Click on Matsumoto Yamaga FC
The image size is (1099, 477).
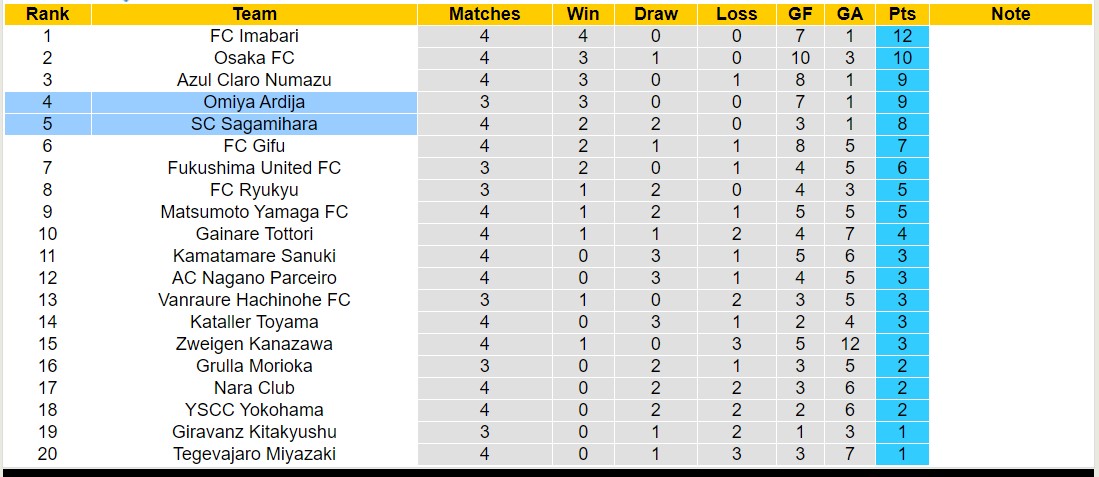(254, 212)
